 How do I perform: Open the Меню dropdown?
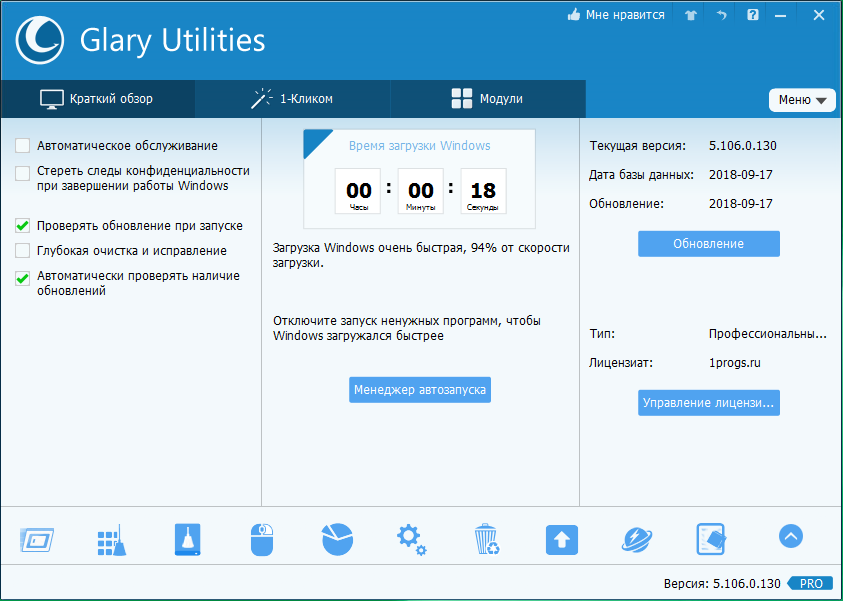[802, 100]
